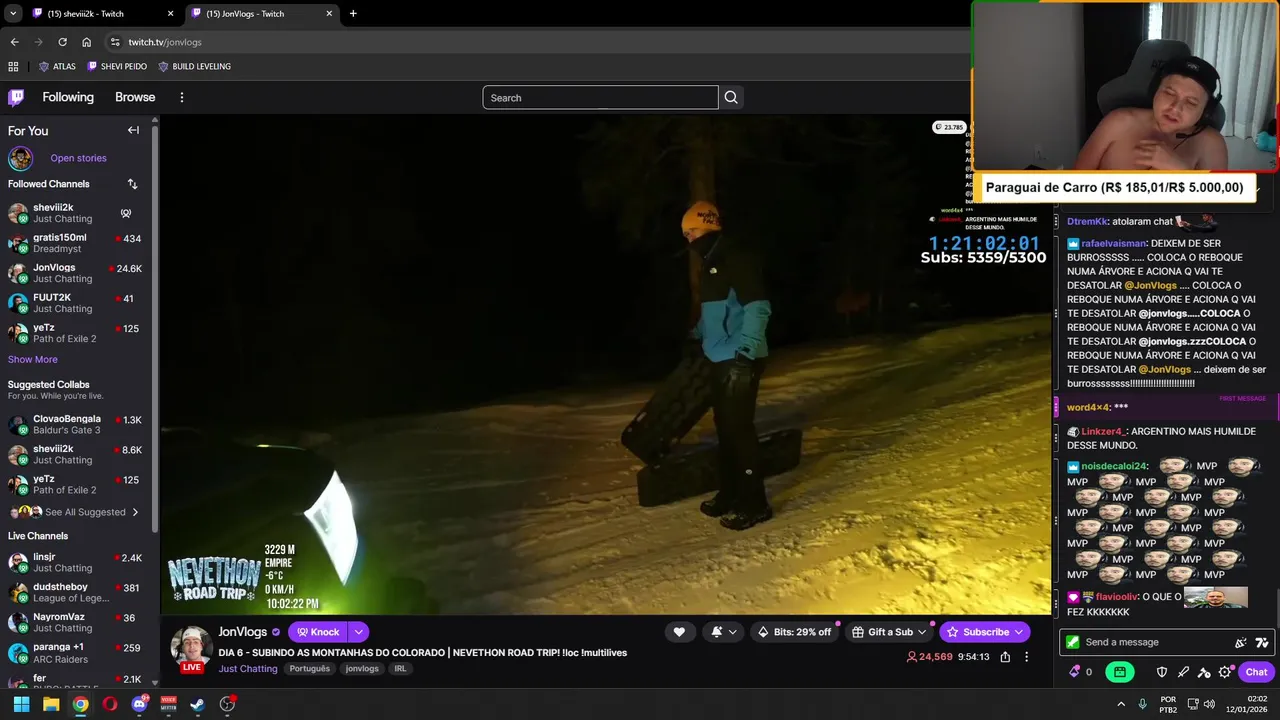This screenshot has height=720, width=1280.
Task: Click the twitch.tv/jonvlogs address bar
Action: [540, 42]
